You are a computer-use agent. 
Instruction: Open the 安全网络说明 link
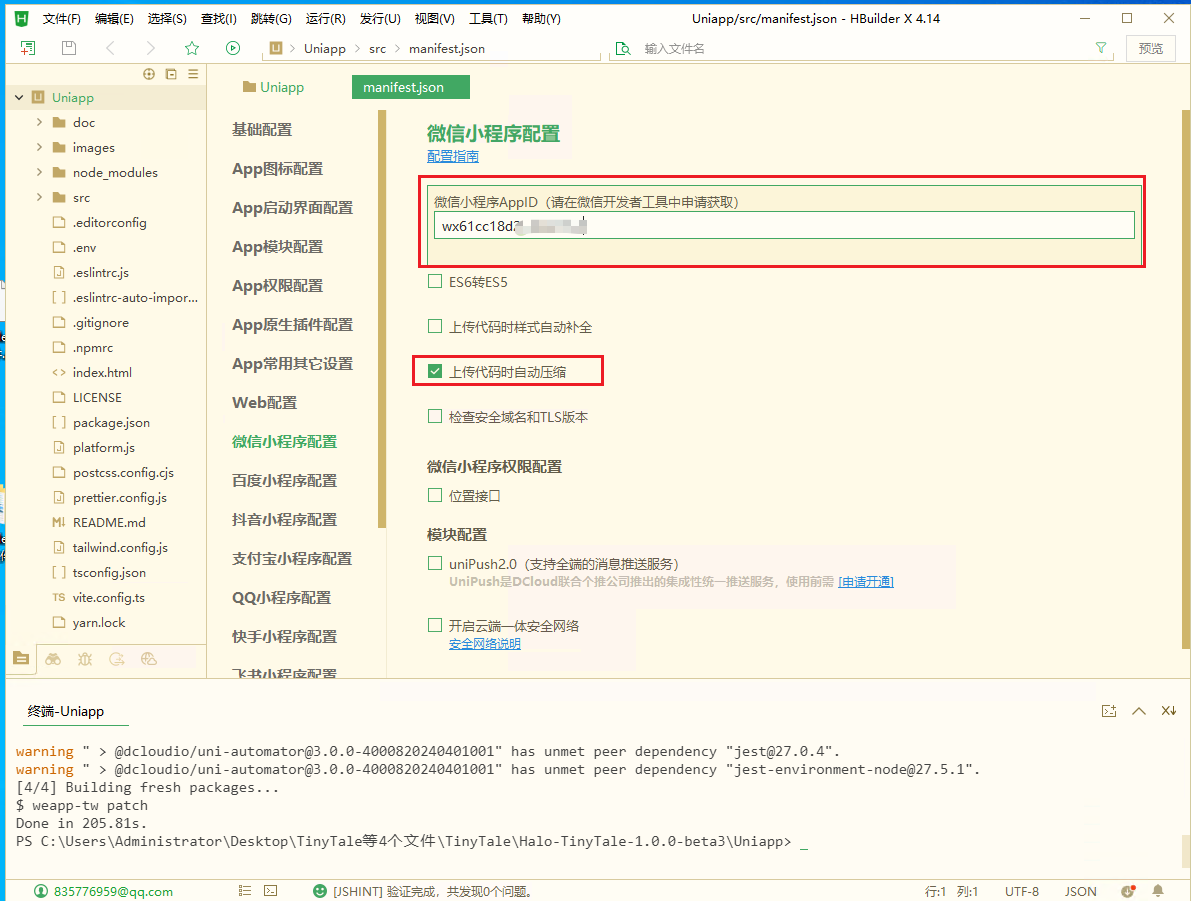[485, 644]
